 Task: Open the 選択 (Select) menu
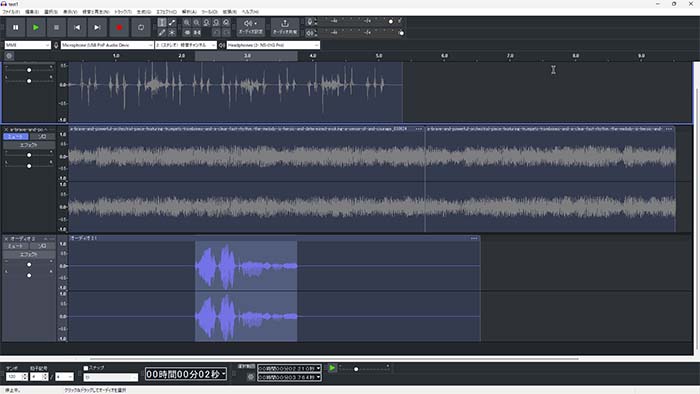(x=50, y=12)
